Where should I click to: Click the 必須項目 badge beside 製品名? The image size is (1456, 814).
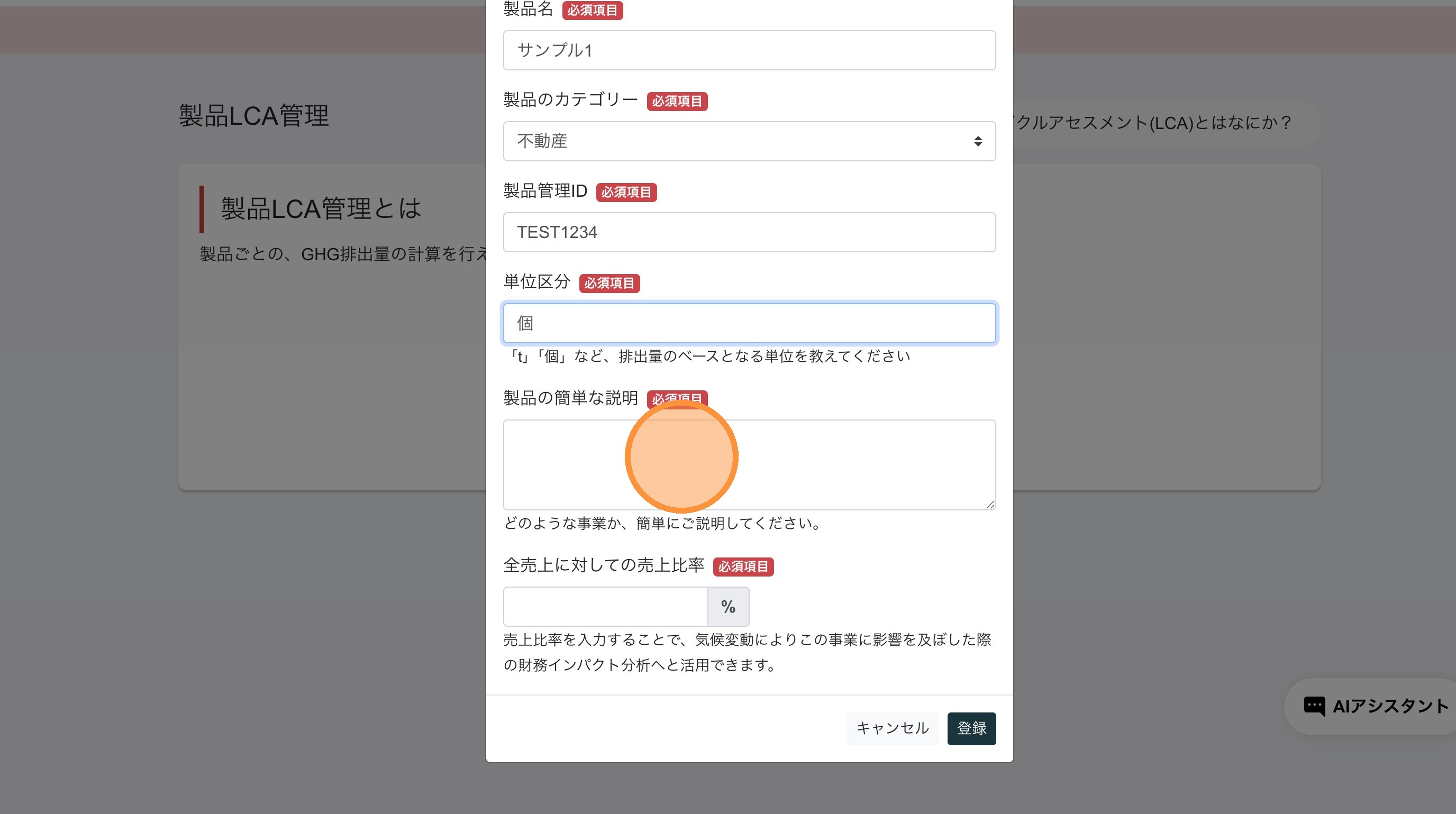coord(593,11)
